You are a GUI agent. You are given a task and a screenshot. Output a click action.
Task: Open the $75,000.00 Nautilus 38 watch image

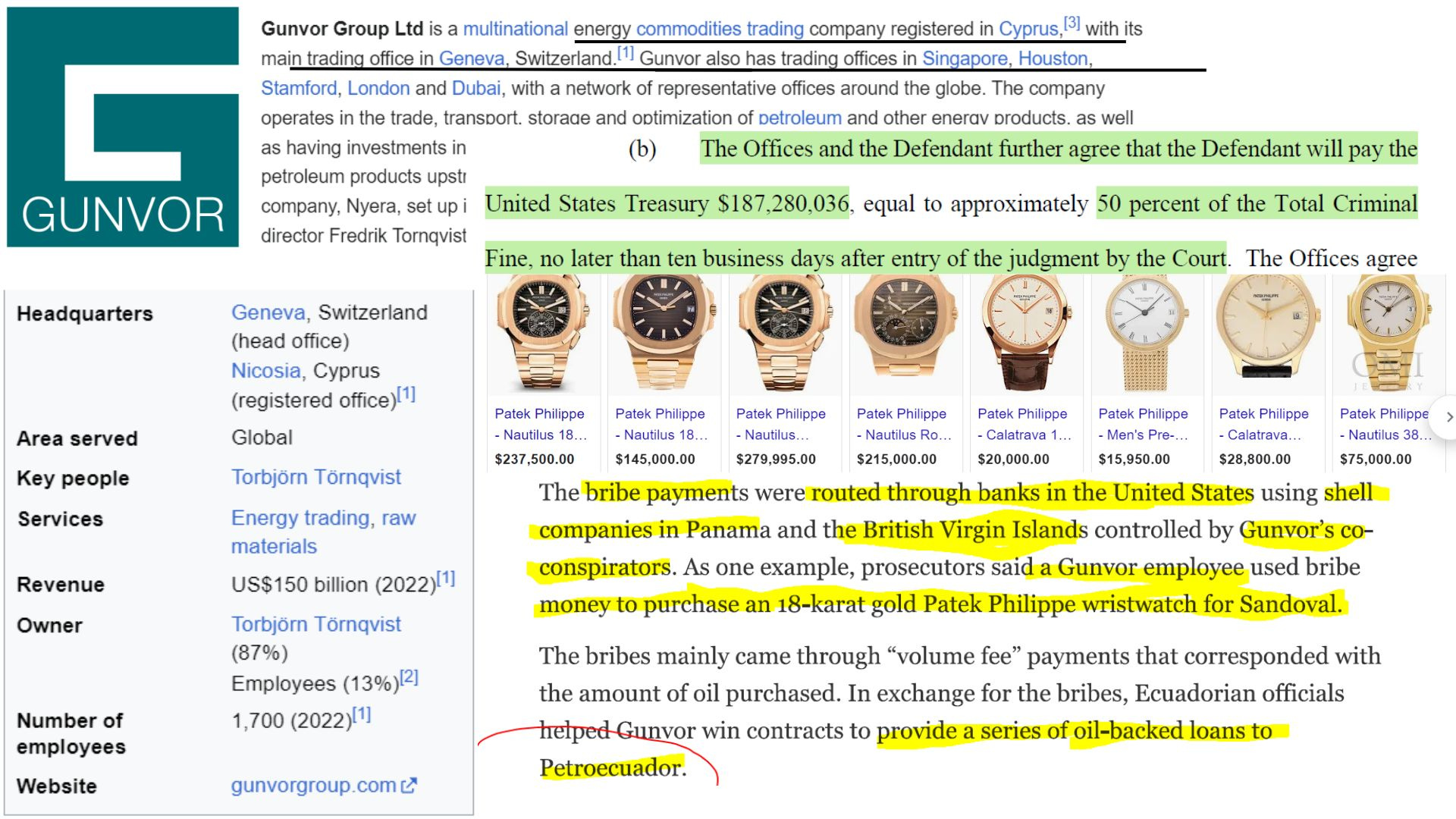pos(1389,334)
